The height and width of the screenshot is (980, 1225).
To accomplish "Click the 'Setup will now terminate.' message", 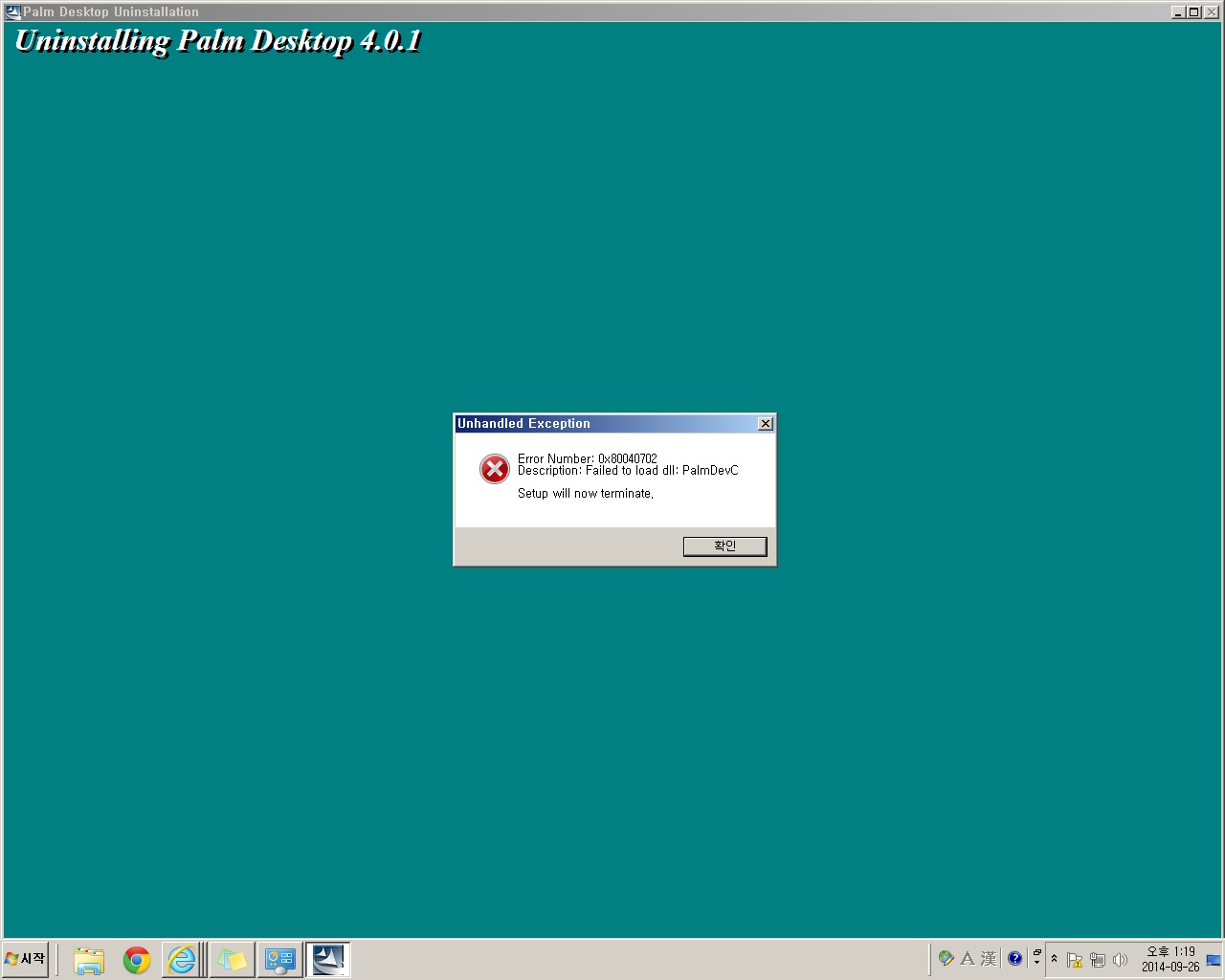I will point(586,494).
